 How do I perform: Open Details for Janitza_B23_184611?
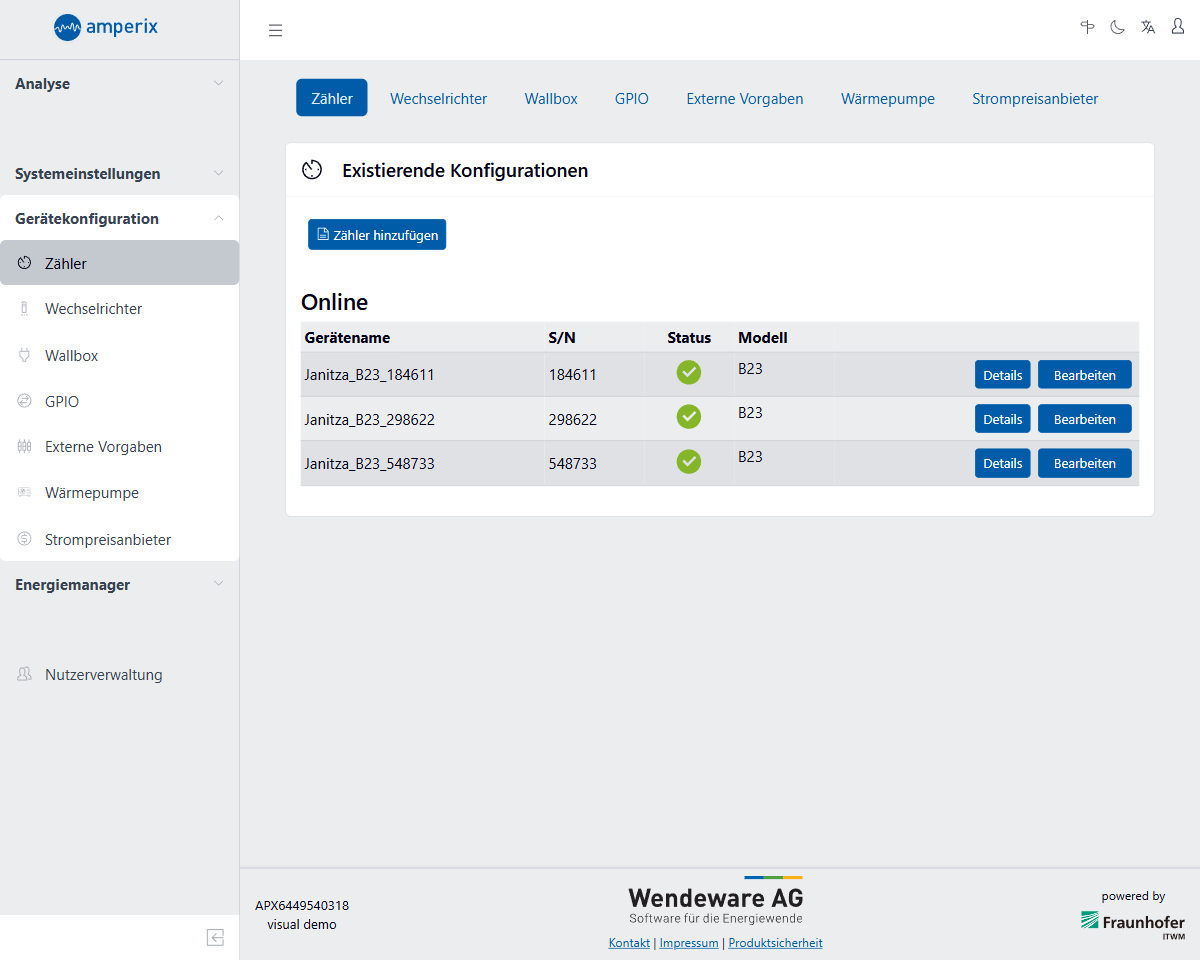pos(1002,375)
